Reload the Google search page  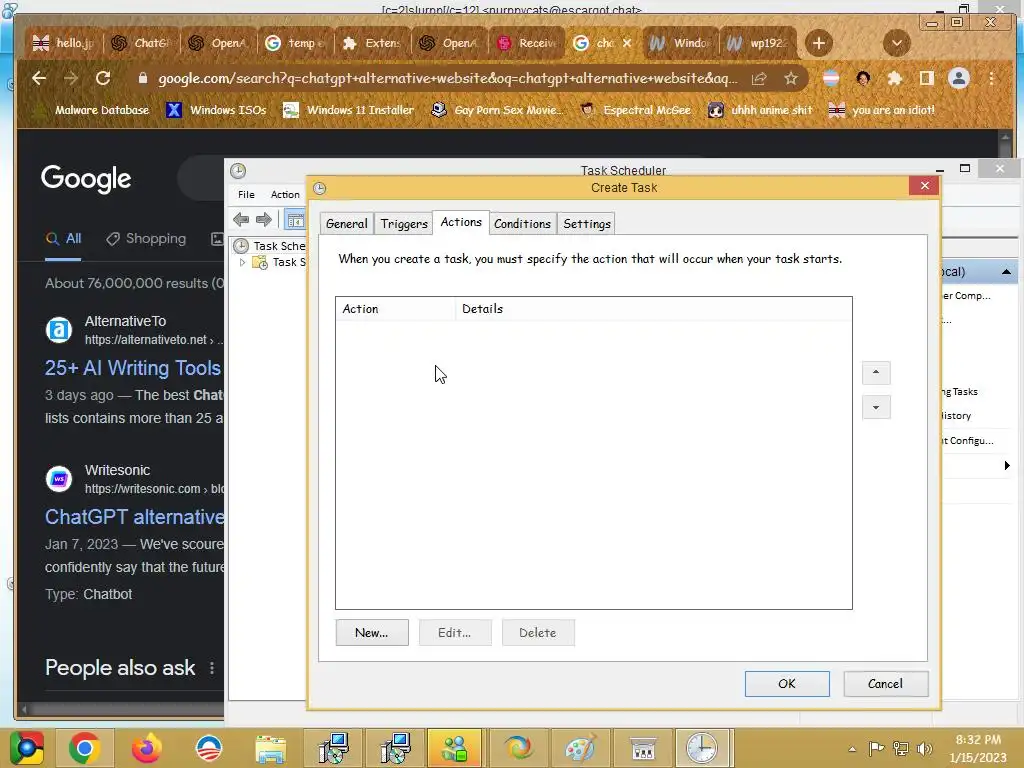[103, 79]
